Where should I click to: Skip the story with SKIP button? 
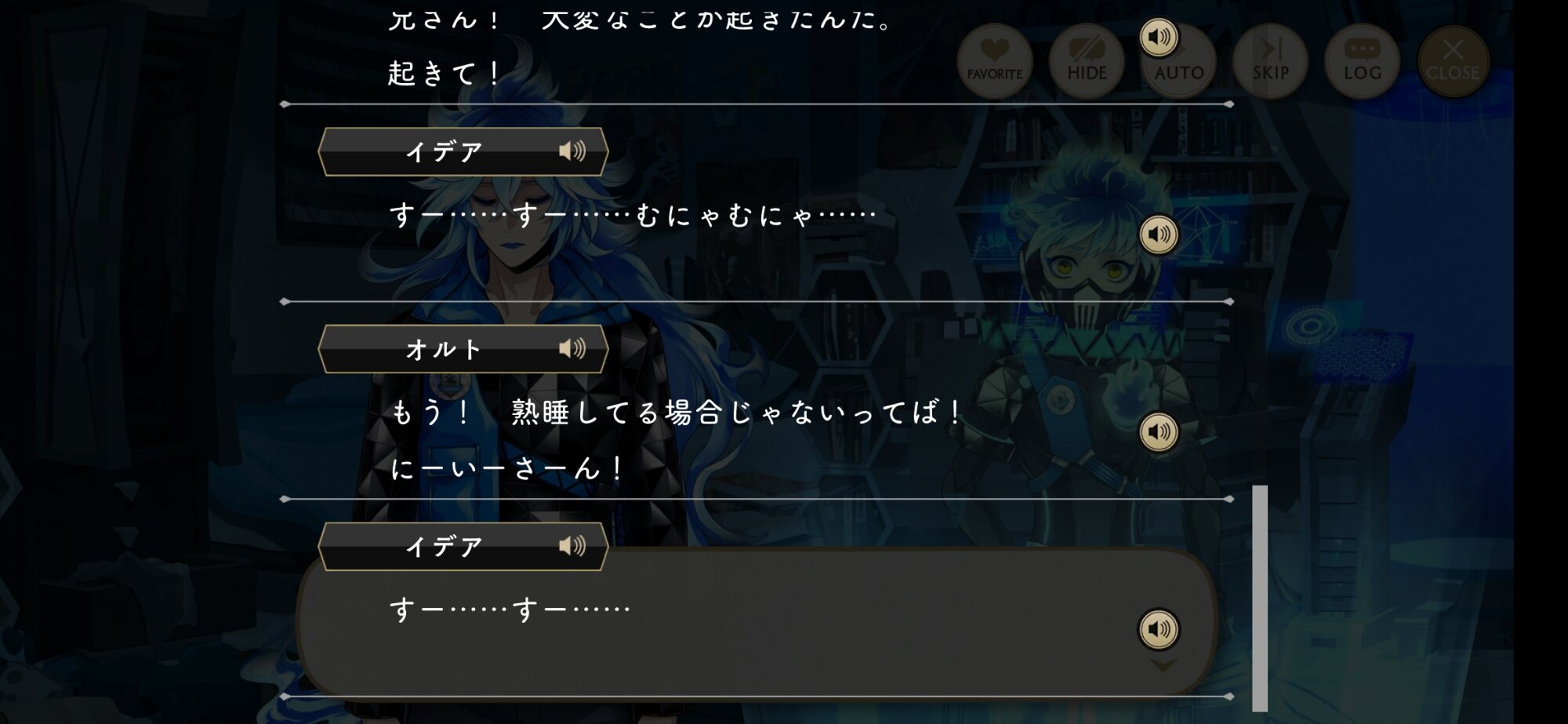tap(1270, 61)
